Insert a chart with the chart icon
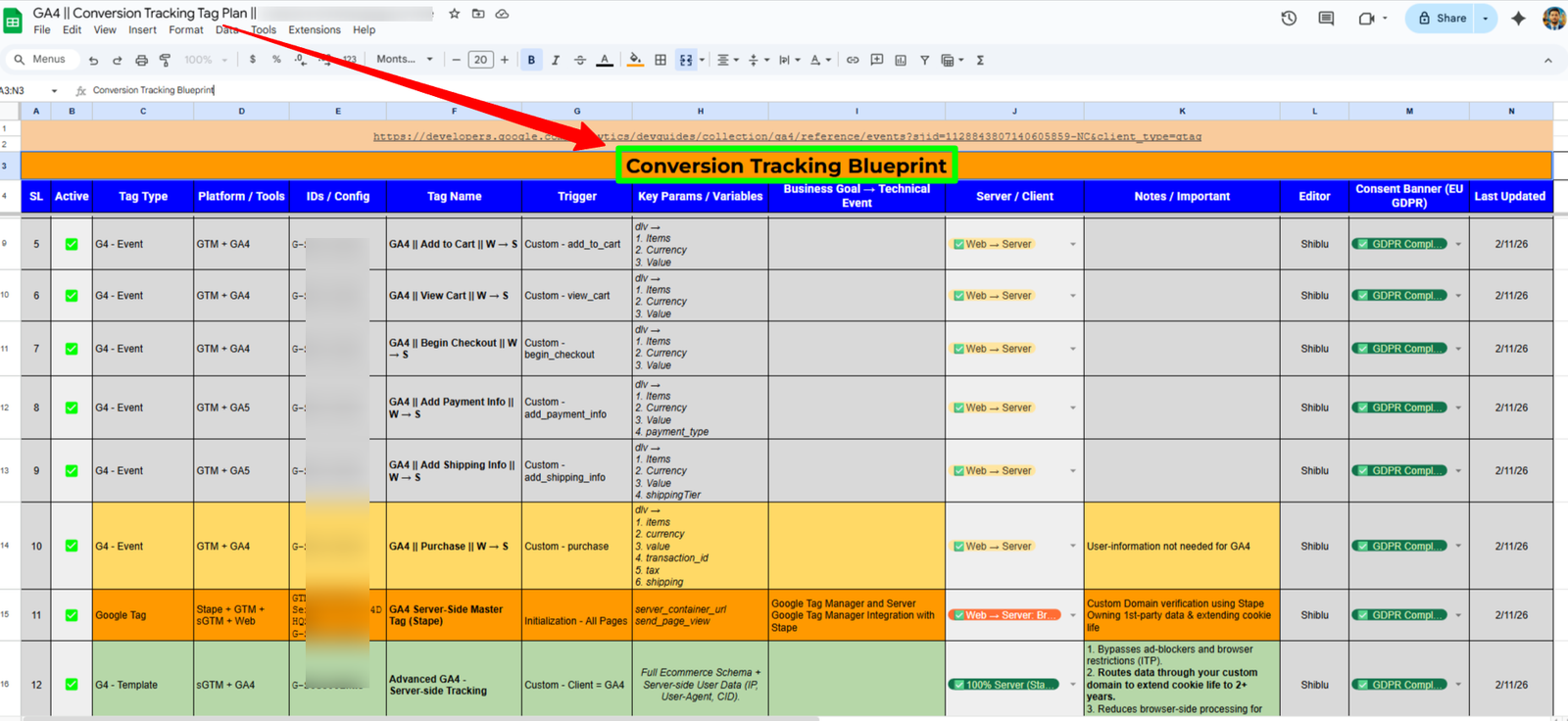 tap(901, 60)
